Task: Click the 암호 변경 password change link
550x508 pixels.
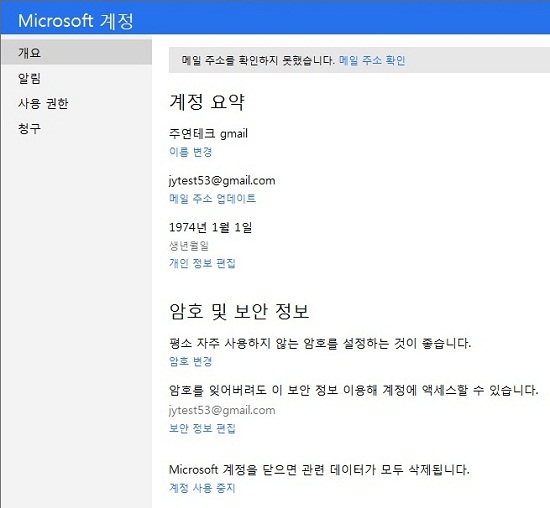Action: tap(190, 361)
